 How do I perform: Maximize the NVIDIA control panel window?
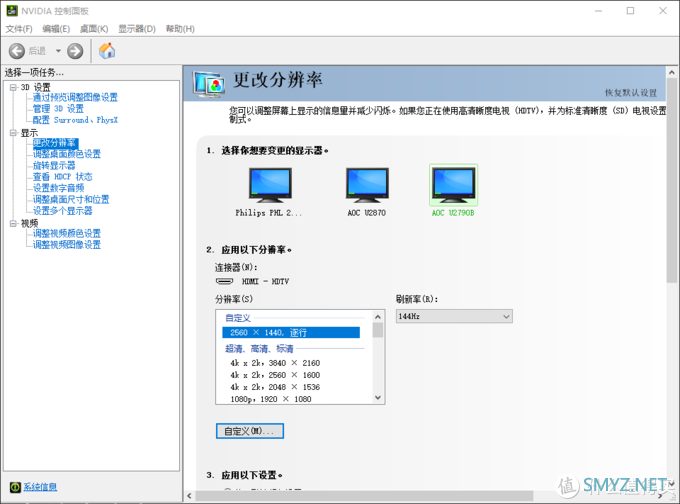pyautogui.click(x=631, y=11)
